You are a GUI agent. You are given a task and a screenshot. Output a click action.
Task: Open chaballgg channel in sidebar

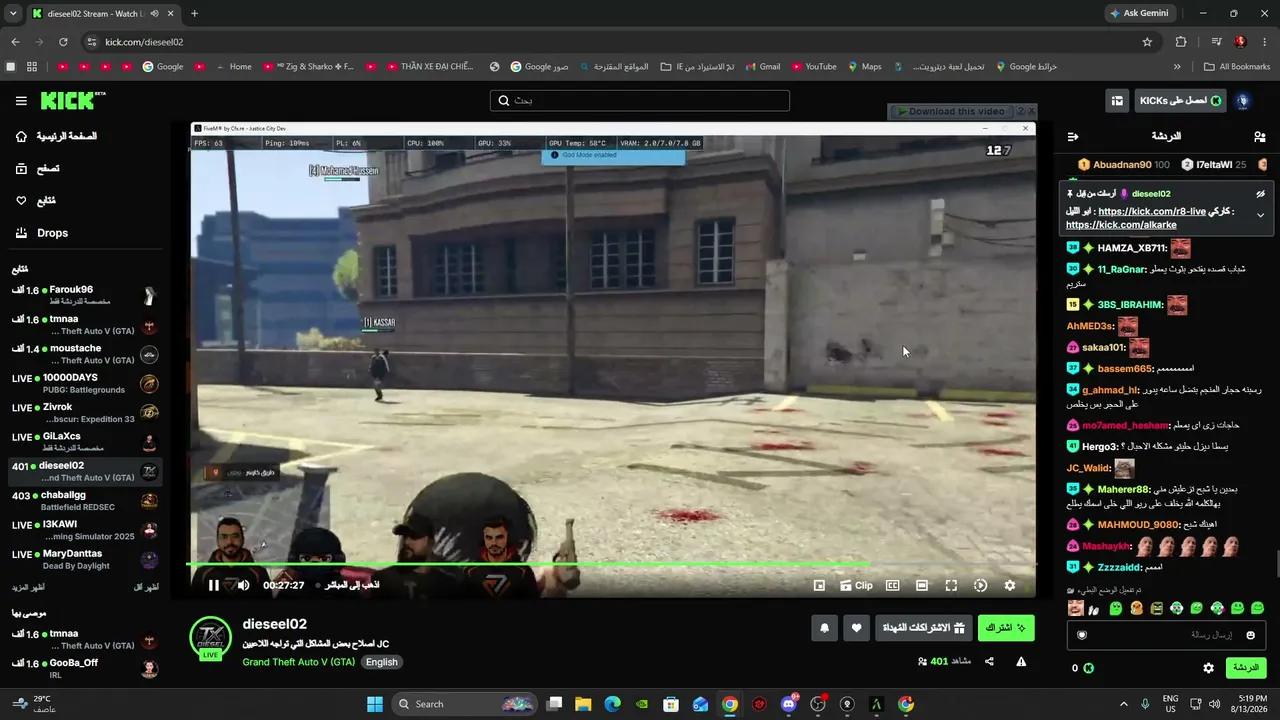(x=85, y=501)
